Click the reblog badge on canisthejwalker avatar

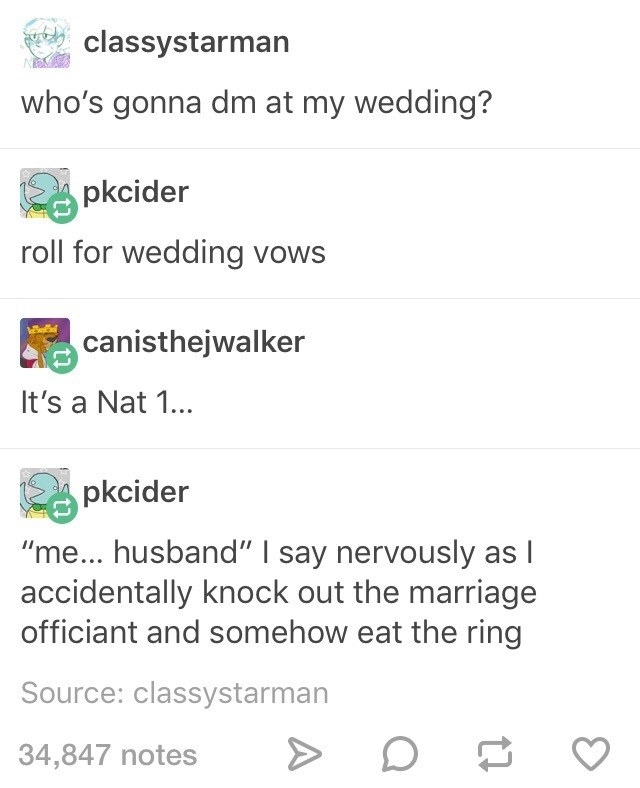(63, 358)
